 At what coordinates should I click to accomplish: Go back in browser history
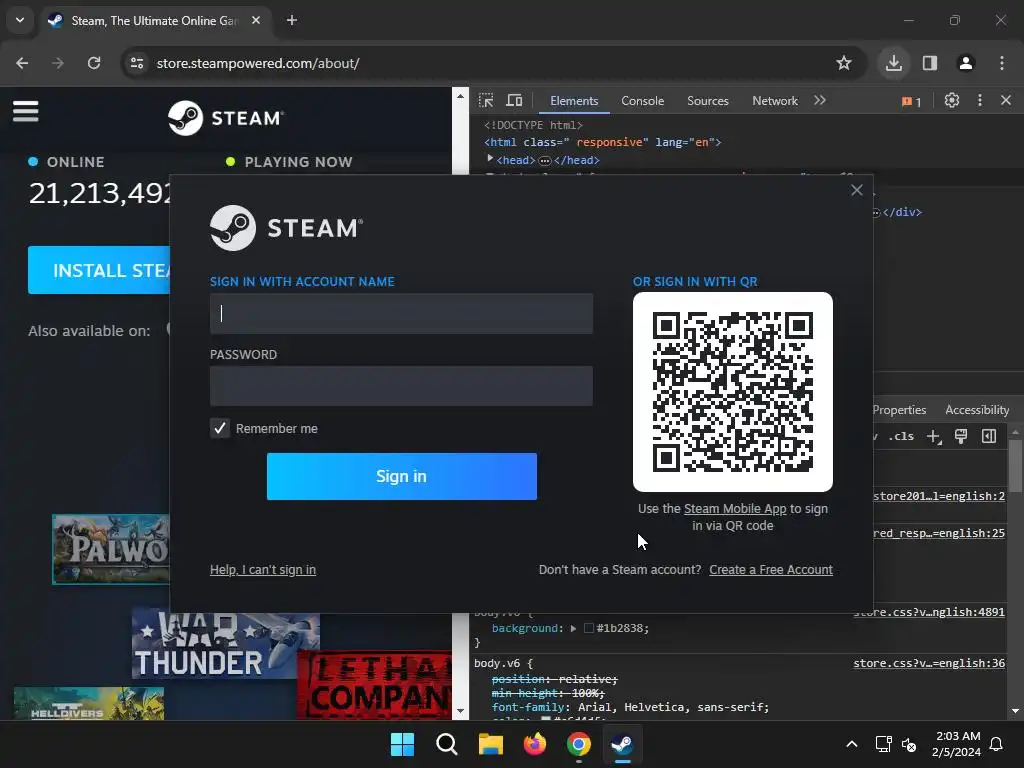[22, 63]
